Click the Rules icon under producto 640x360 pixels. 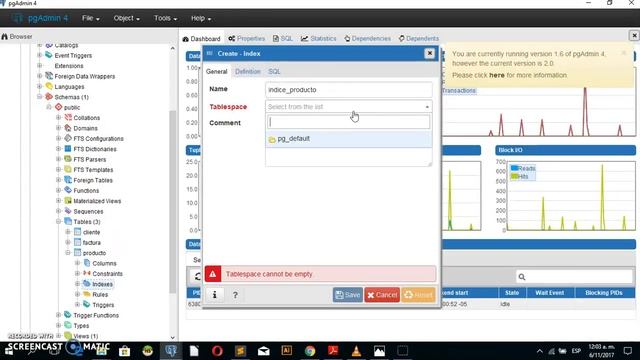coord(87,294)
